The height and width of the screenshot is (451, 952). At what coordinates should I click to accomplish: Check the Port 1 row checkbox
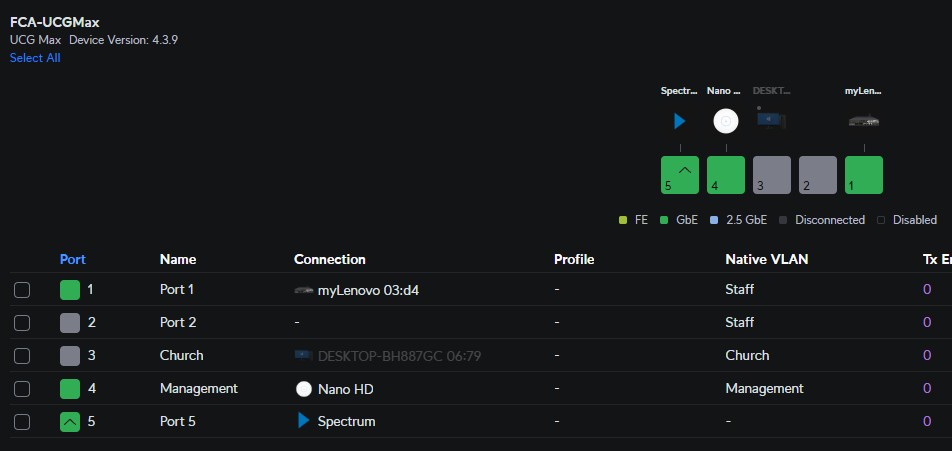click(x=22, y=290)
